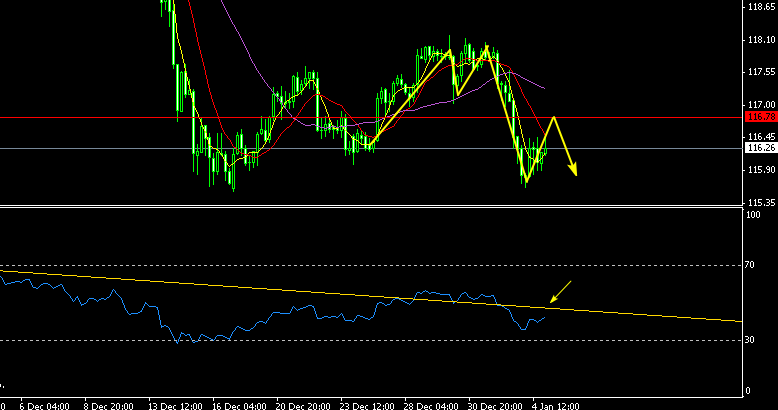This screenshot has width=778, height=410.
Task: Click the '30 Dec 20:00' time axis label
Action: click(x=495, y=406)
